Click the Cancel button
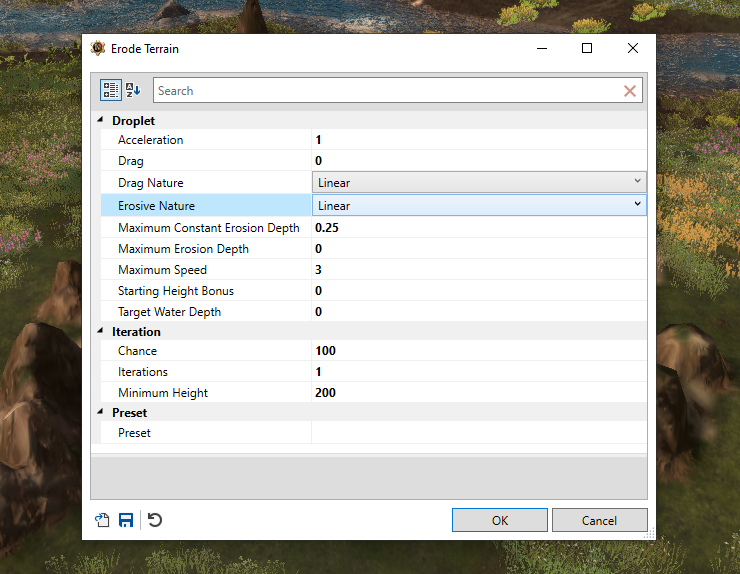 pos(599,520)
